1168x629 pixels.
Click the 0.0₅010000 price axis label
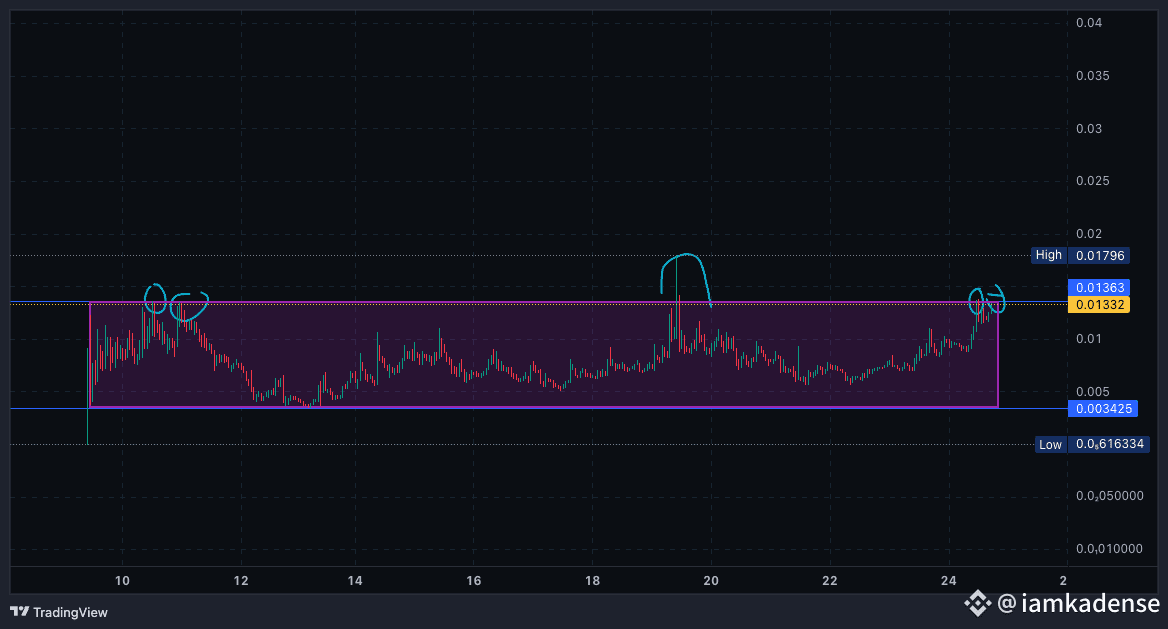1109,549
